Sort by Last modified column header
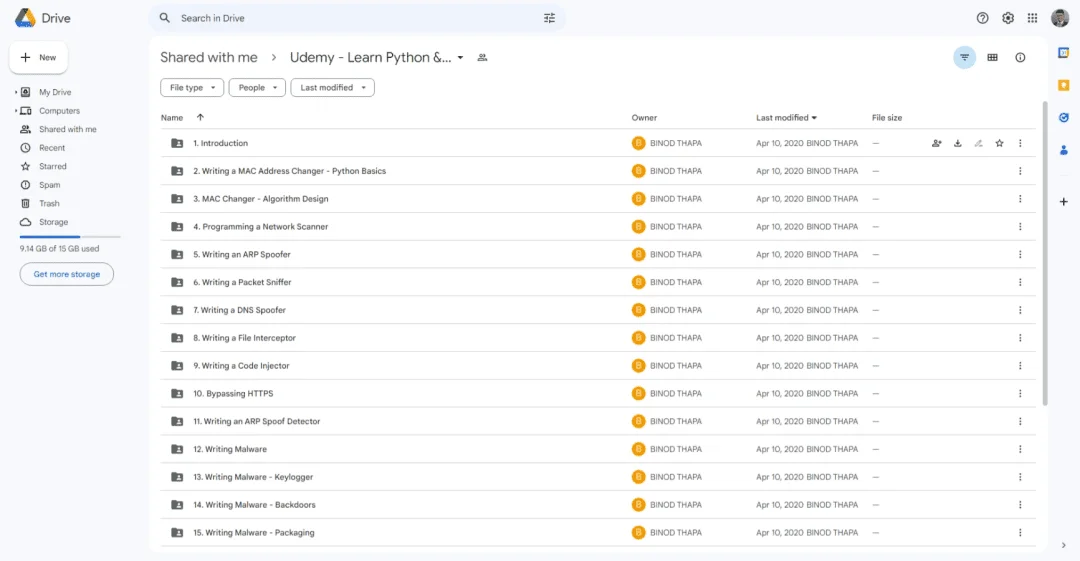The width and height of the screenshot is (1080, 561). click(x=786, y=118)
